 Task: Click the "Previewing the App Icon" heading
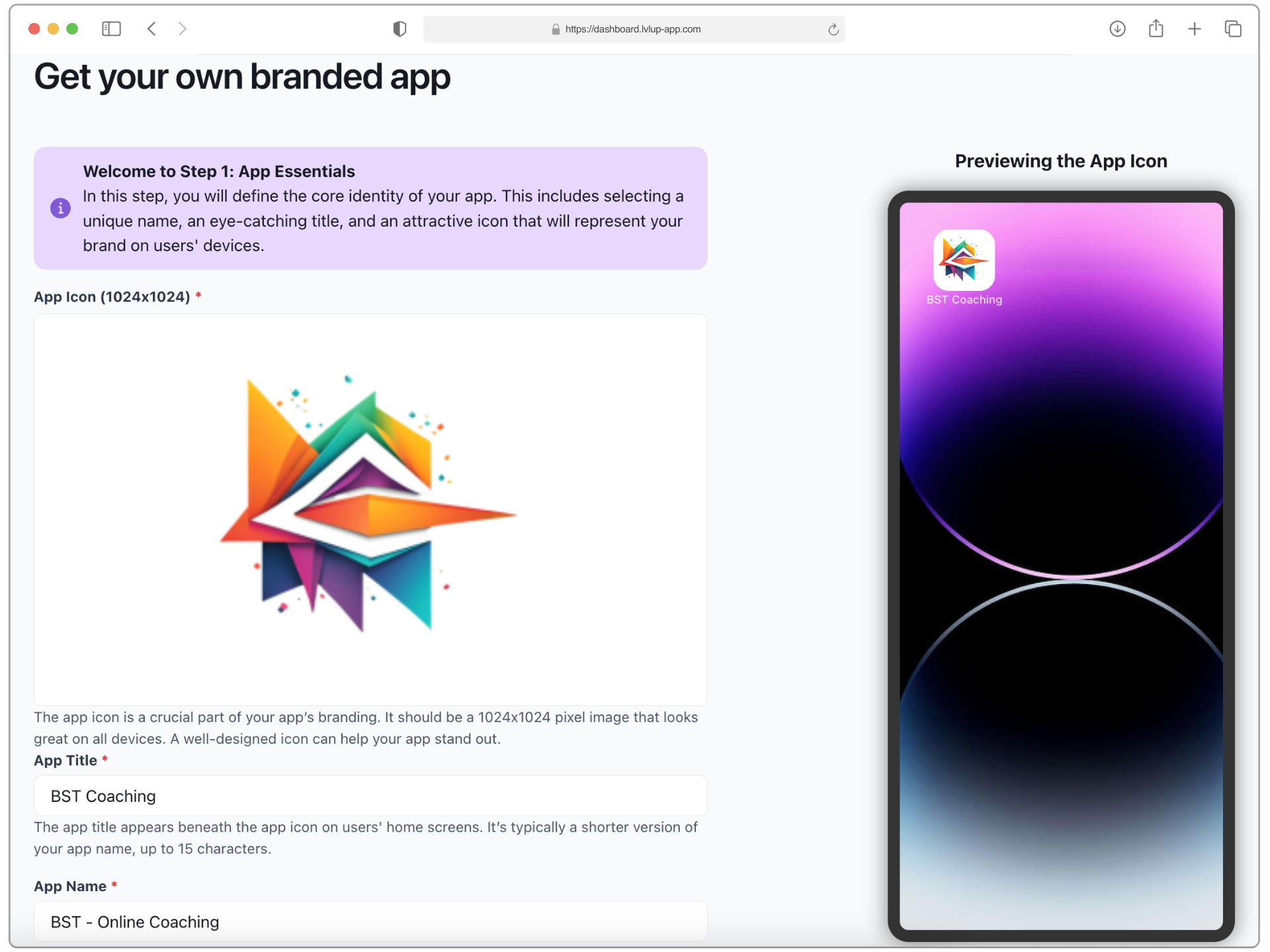point(1061,161)
